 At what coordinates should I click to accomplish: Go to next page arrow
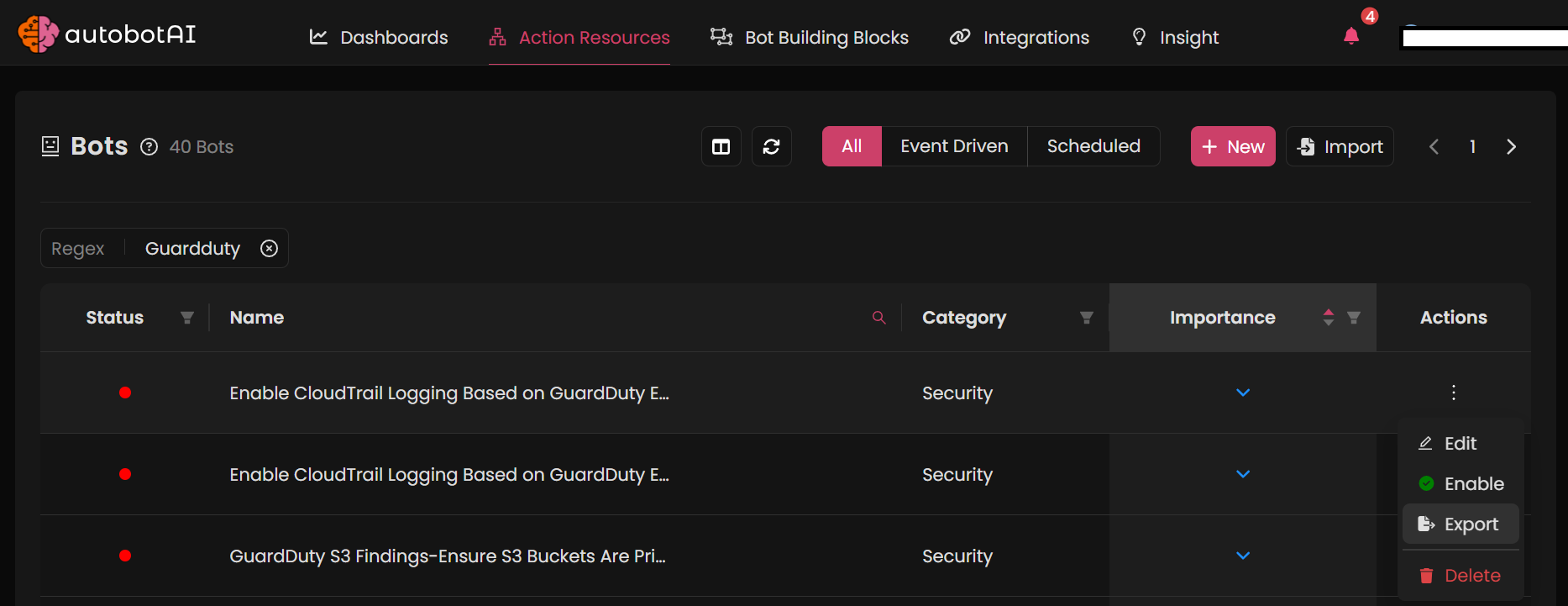click(1511, 146)
